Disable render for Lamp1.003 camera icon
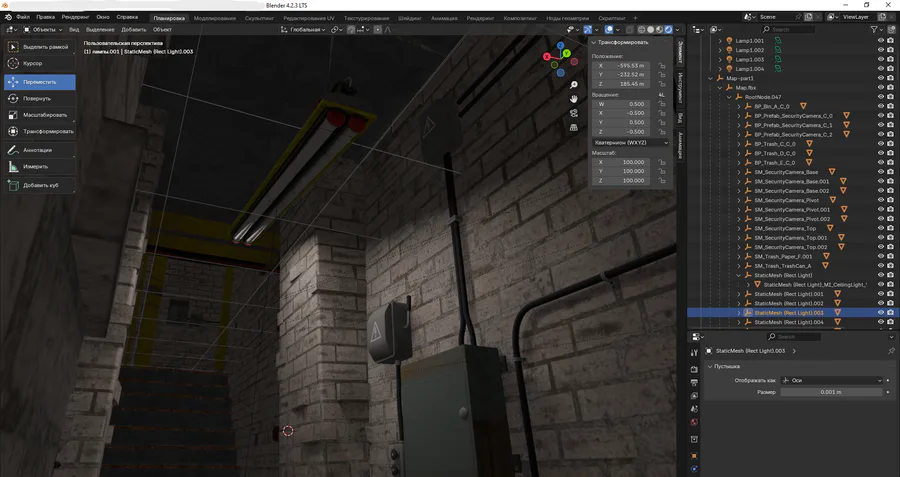The image size is (900, 477). (890, 59)
